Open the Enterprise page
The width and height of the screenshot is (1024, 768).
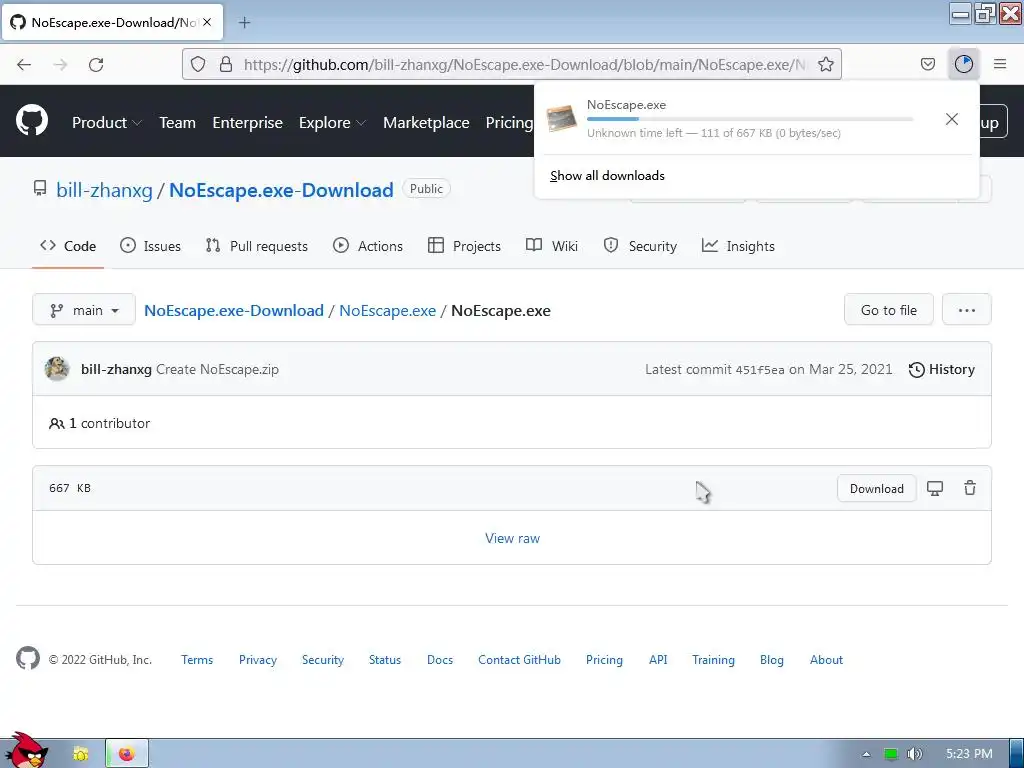248,123
